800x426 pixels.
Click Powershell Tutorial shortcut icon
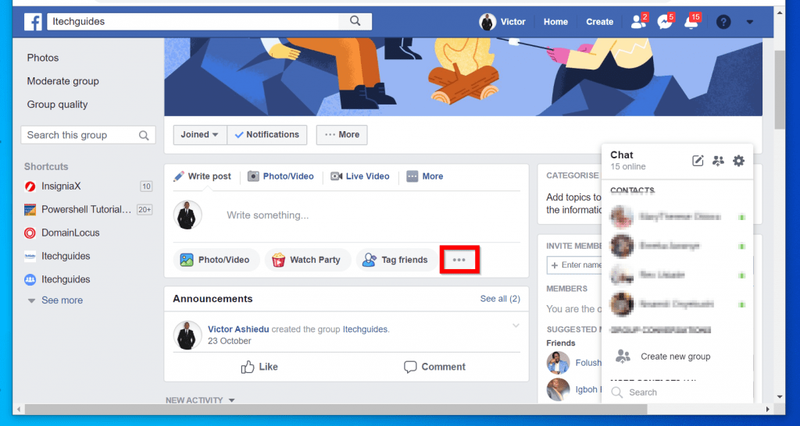[30, 210]
